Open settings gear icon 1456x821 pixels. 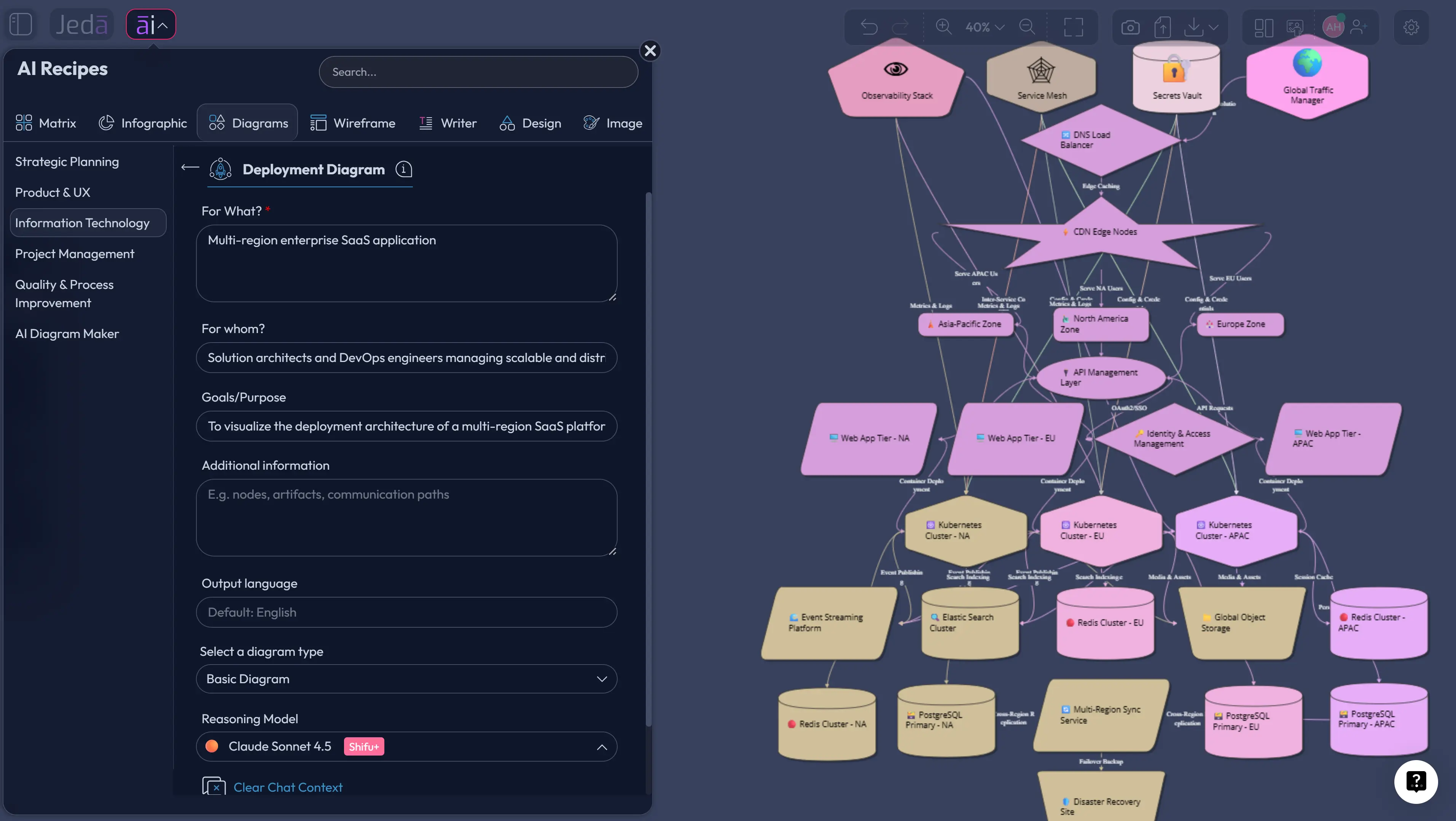click(x=1411, y=27)
